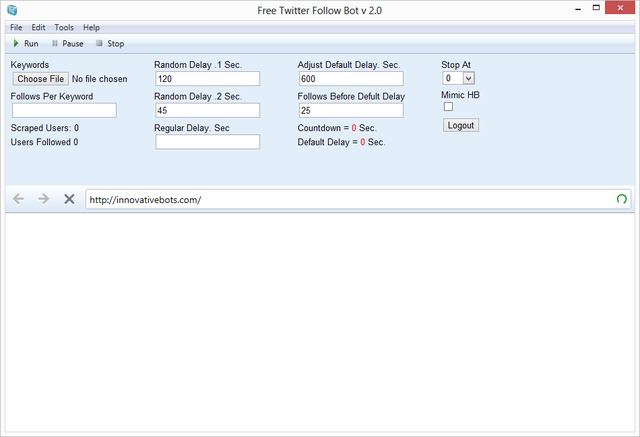Screen dimensions: 640x437
Task: Focus the Follows Per Keyword field
Action: (x=64, y=110)
